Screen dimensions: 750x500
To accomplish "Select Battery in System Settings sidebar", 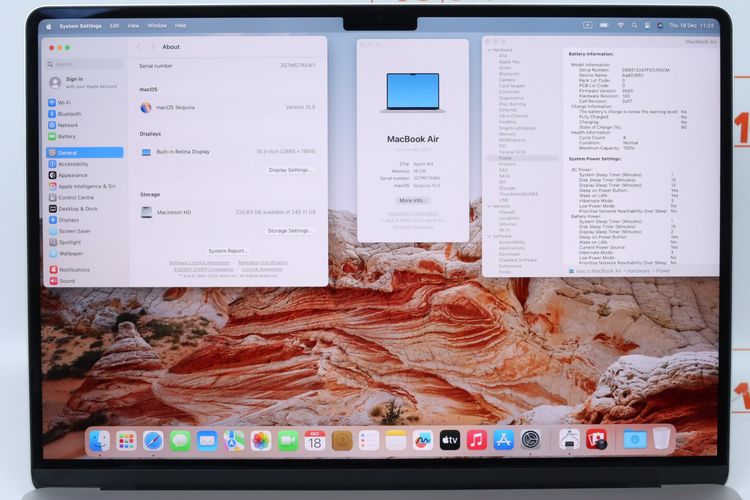I will (x=85, y=136).
